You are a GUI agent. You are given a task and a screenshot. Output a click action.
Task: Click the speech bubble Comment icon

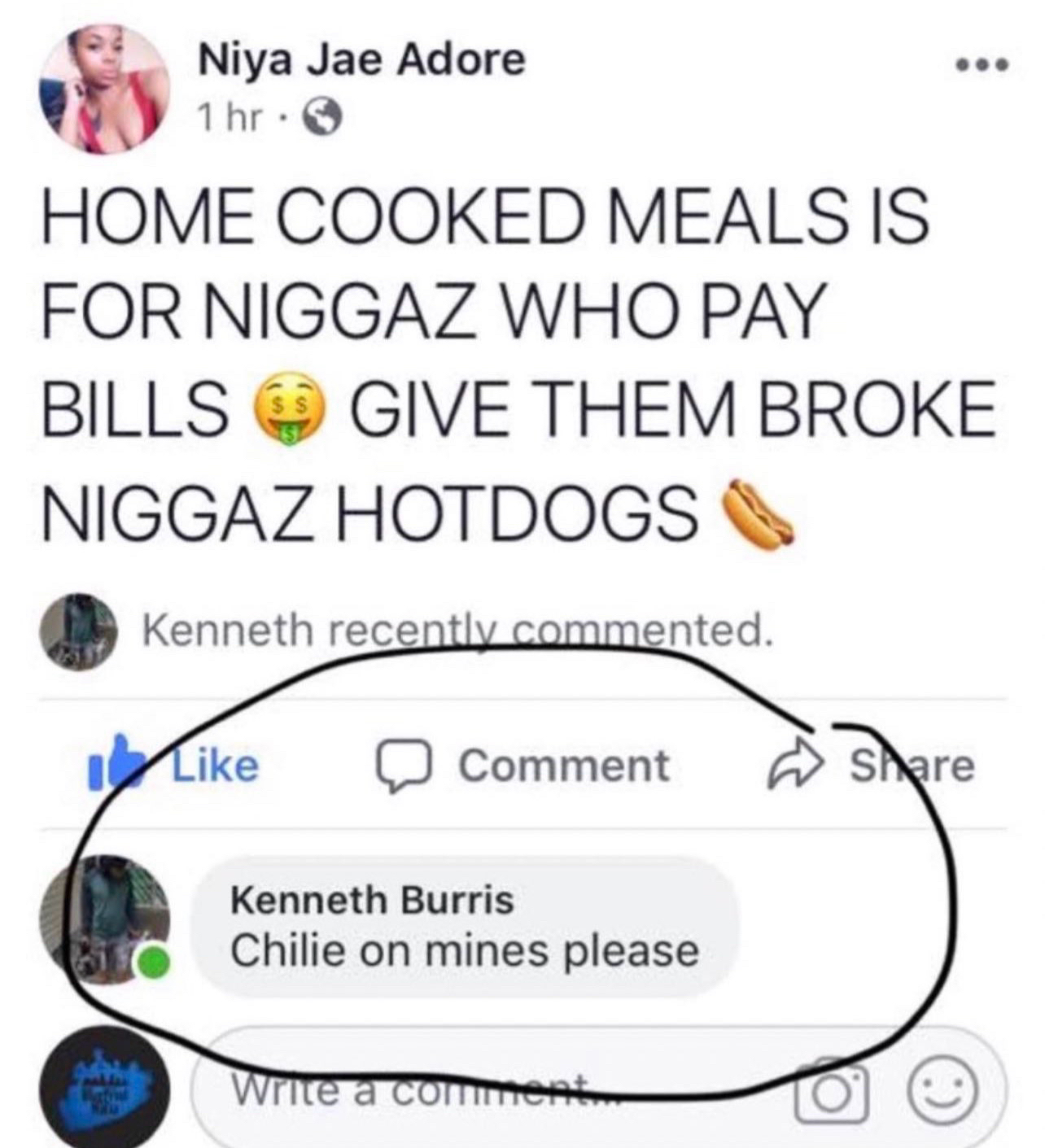coord(401,767)
